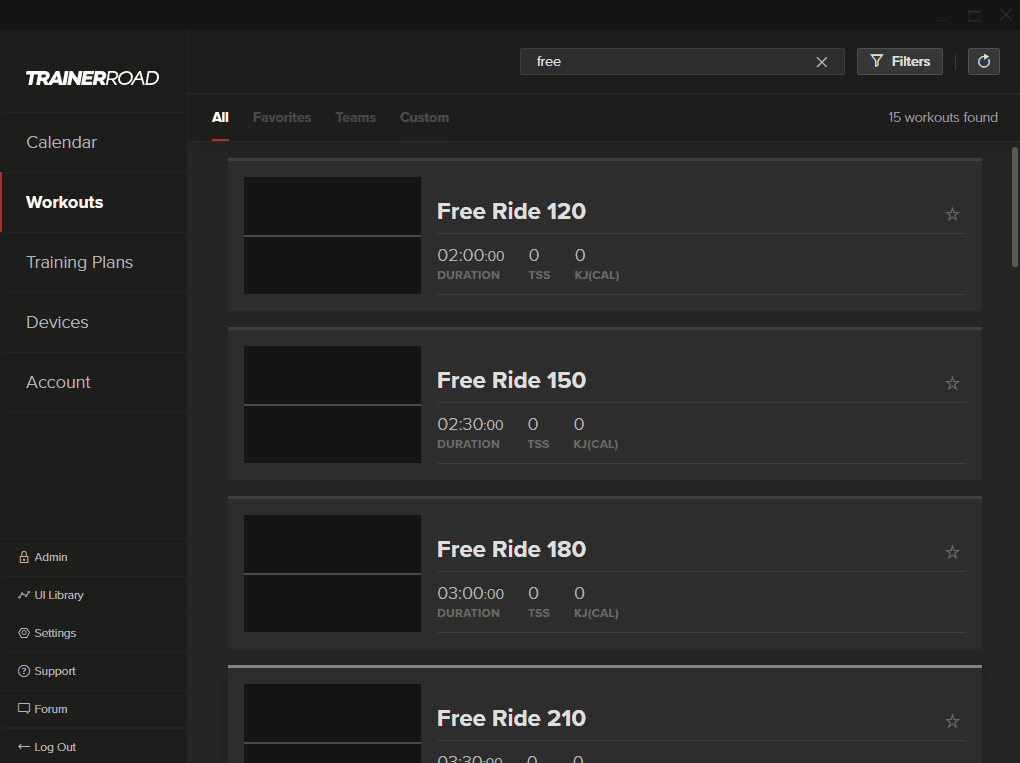This screenshot has width=1020, height=763.
Task: Switch to the All tab
Action: [220, 117]
